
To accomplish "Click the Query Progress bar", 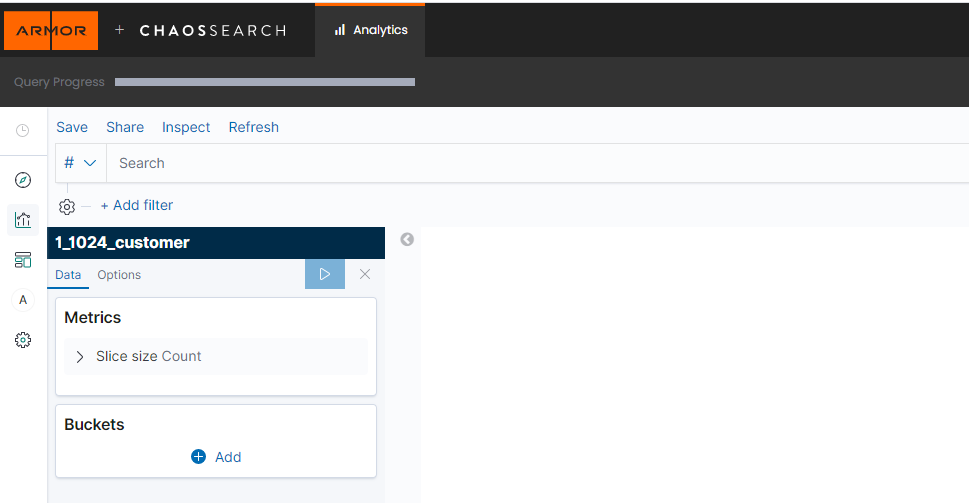I will point(264,82).
